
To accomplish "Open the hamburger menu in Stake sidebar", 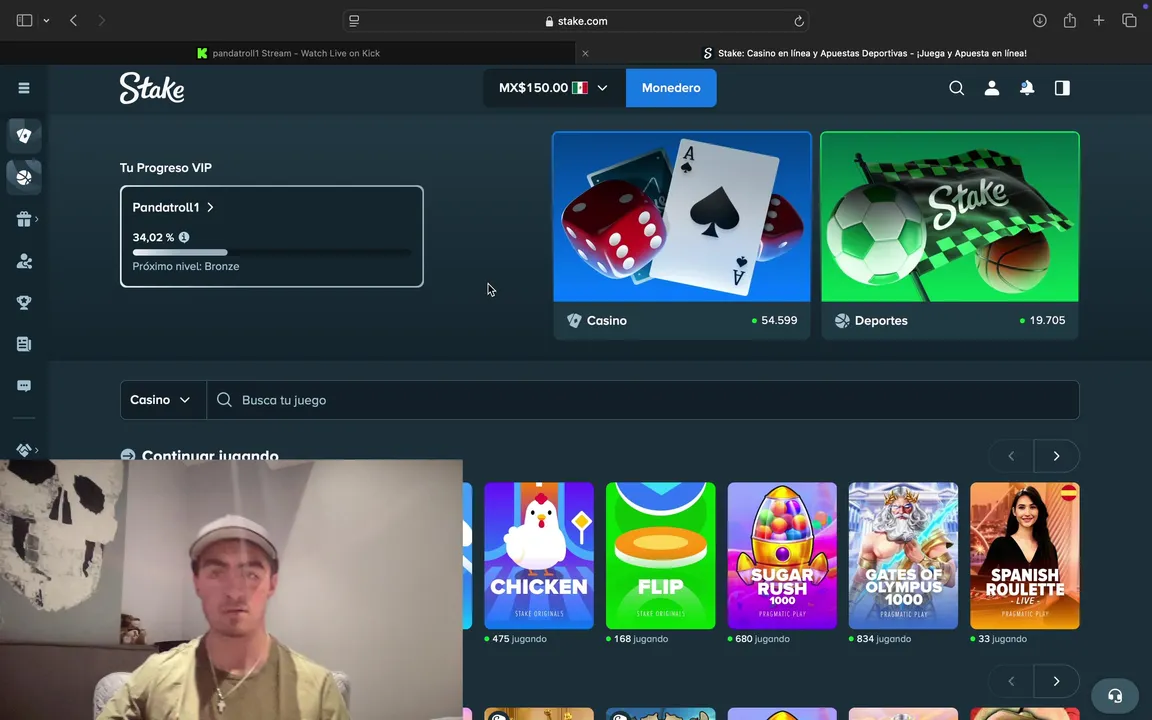I will 24,88.
